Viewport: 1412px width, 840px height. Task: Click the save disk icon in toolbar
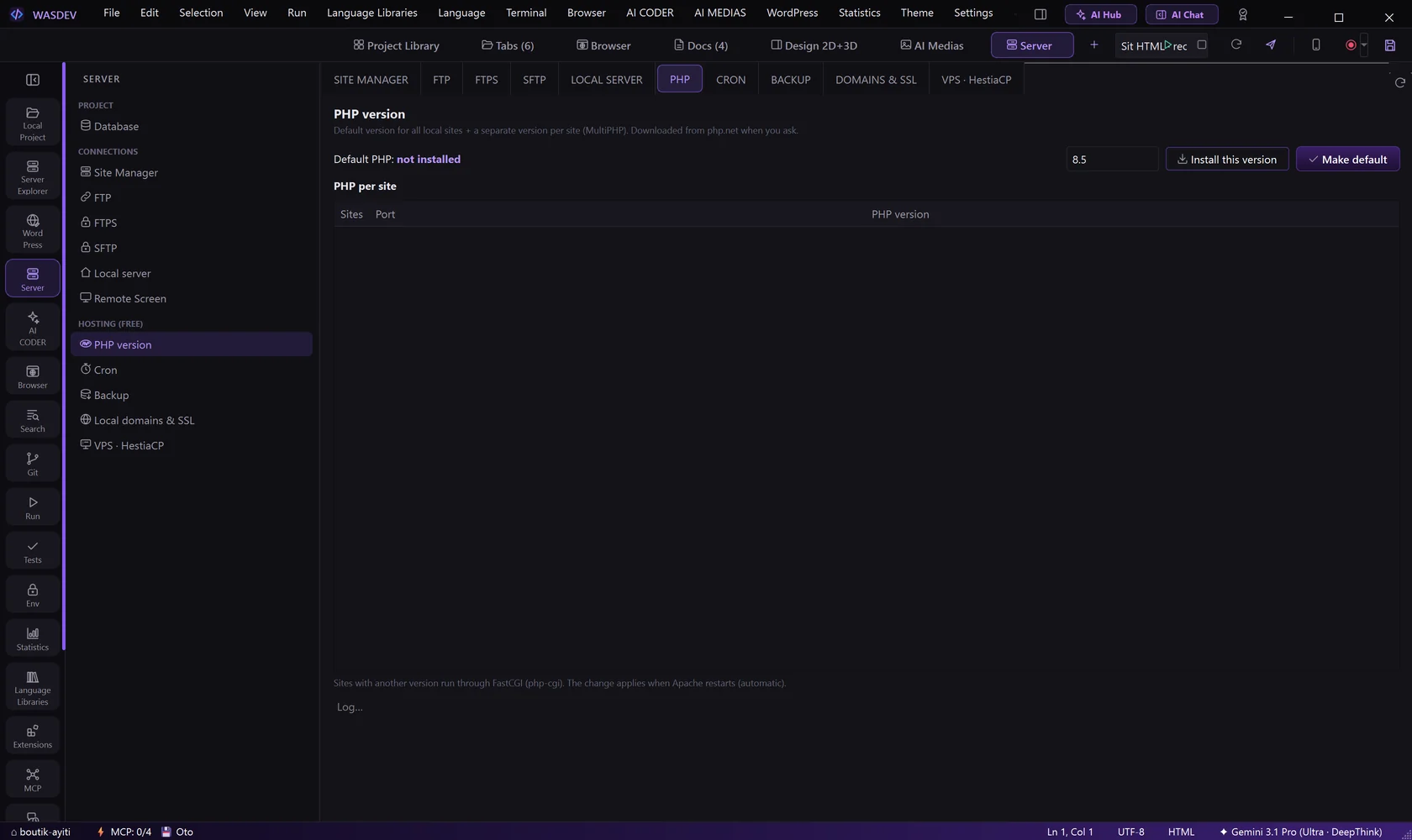(1390, 45)
